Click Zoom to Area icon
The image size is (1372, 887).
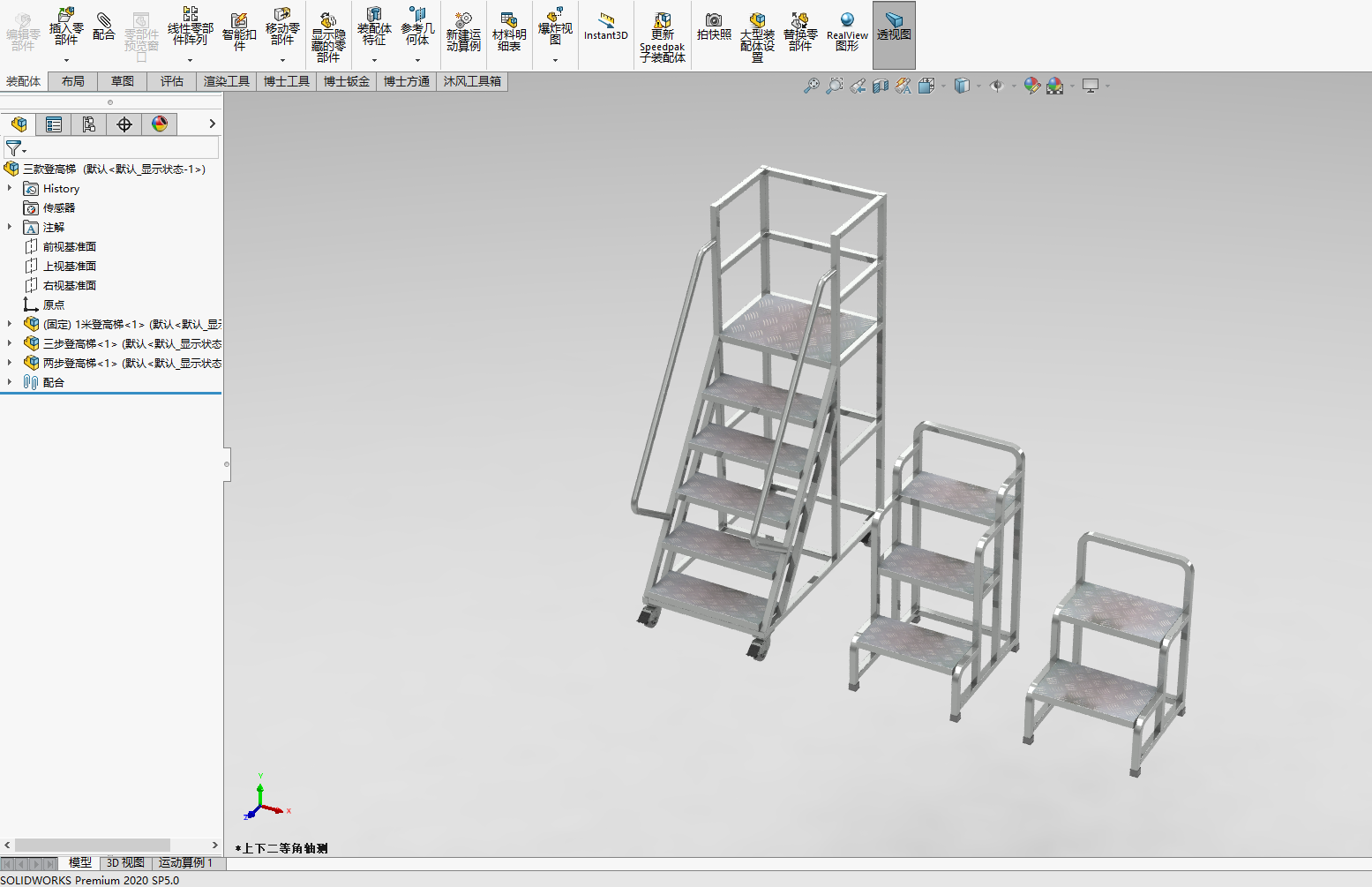point(834,86)
